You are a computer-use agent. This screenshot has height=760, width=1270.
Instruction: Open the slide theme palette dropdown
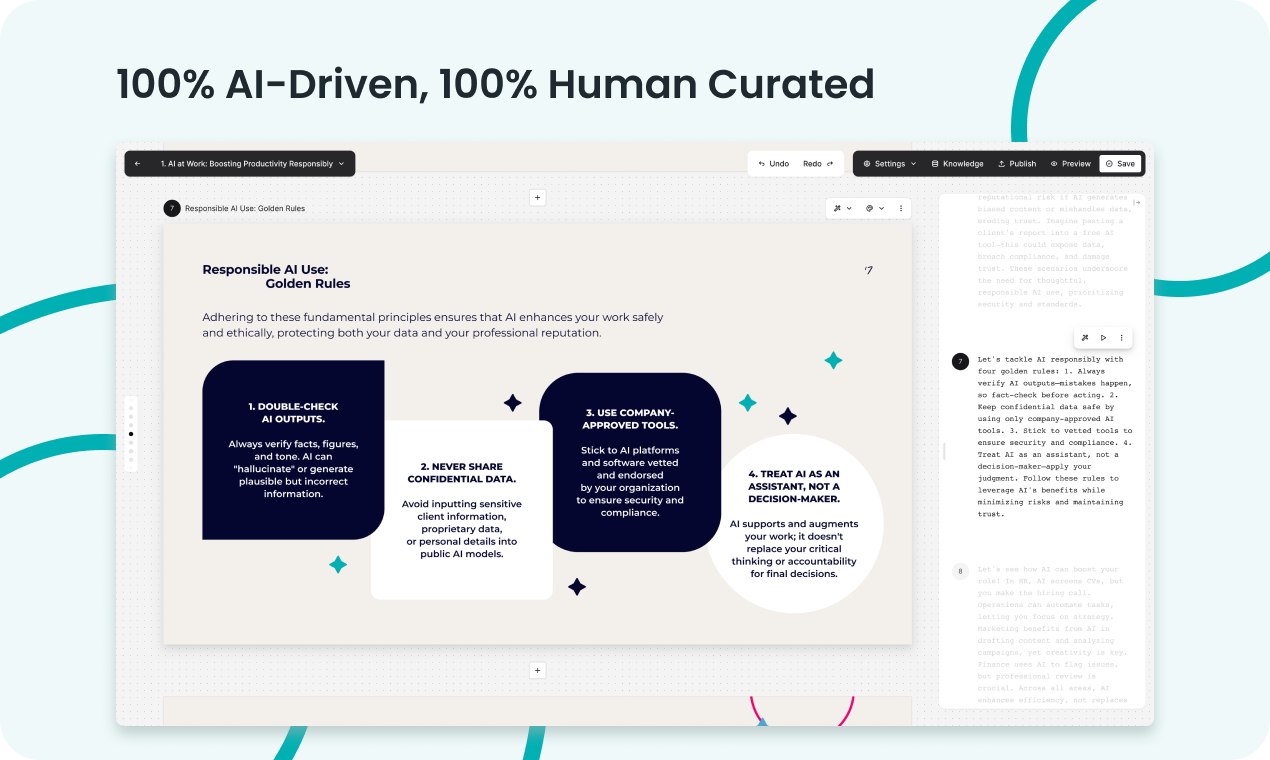tap(875, 208)
